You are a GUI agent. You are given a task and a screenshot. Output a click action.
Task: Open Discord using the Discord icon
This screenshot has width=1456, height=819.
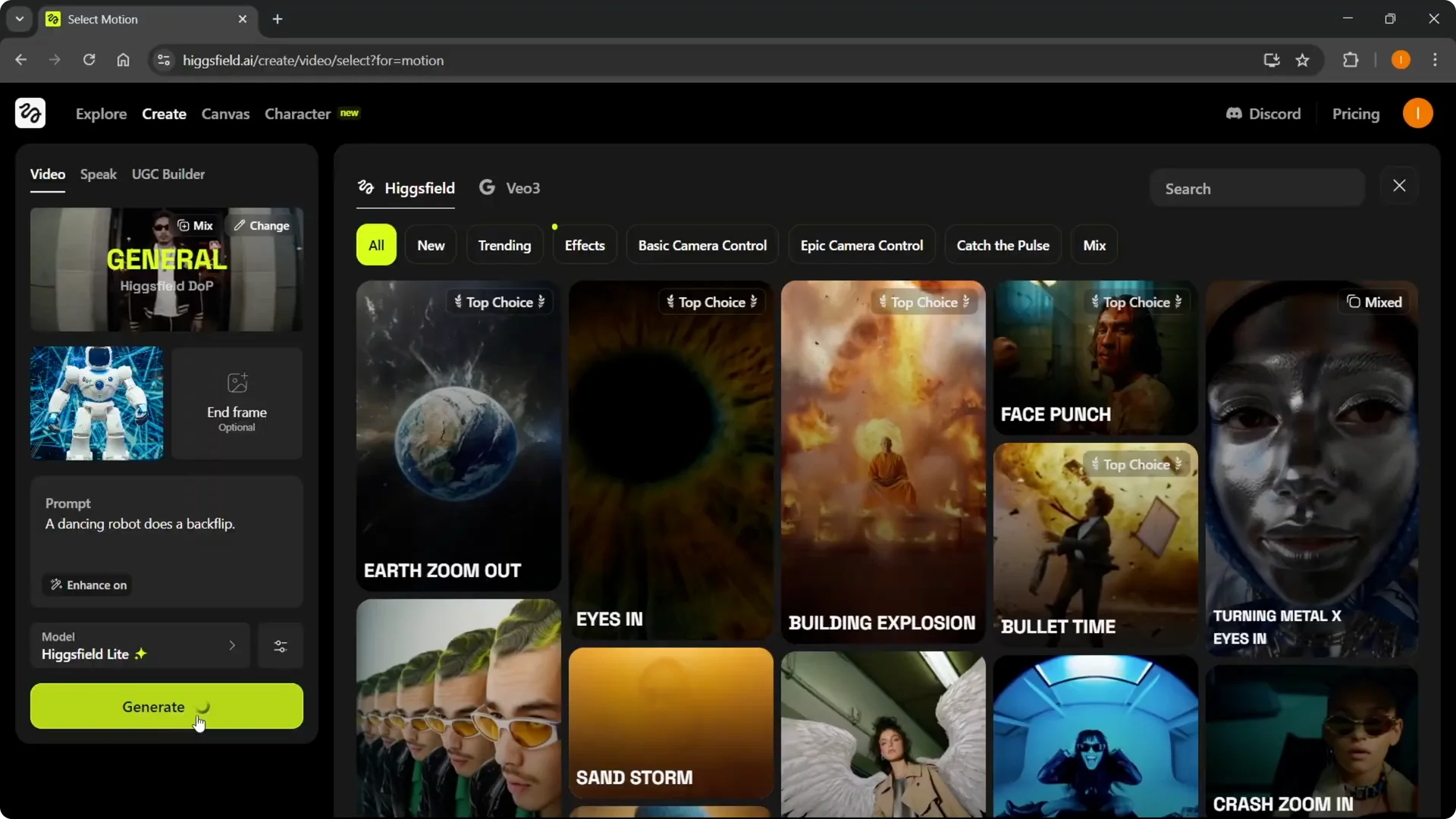pyautogui.click(x=1235, y=113)
